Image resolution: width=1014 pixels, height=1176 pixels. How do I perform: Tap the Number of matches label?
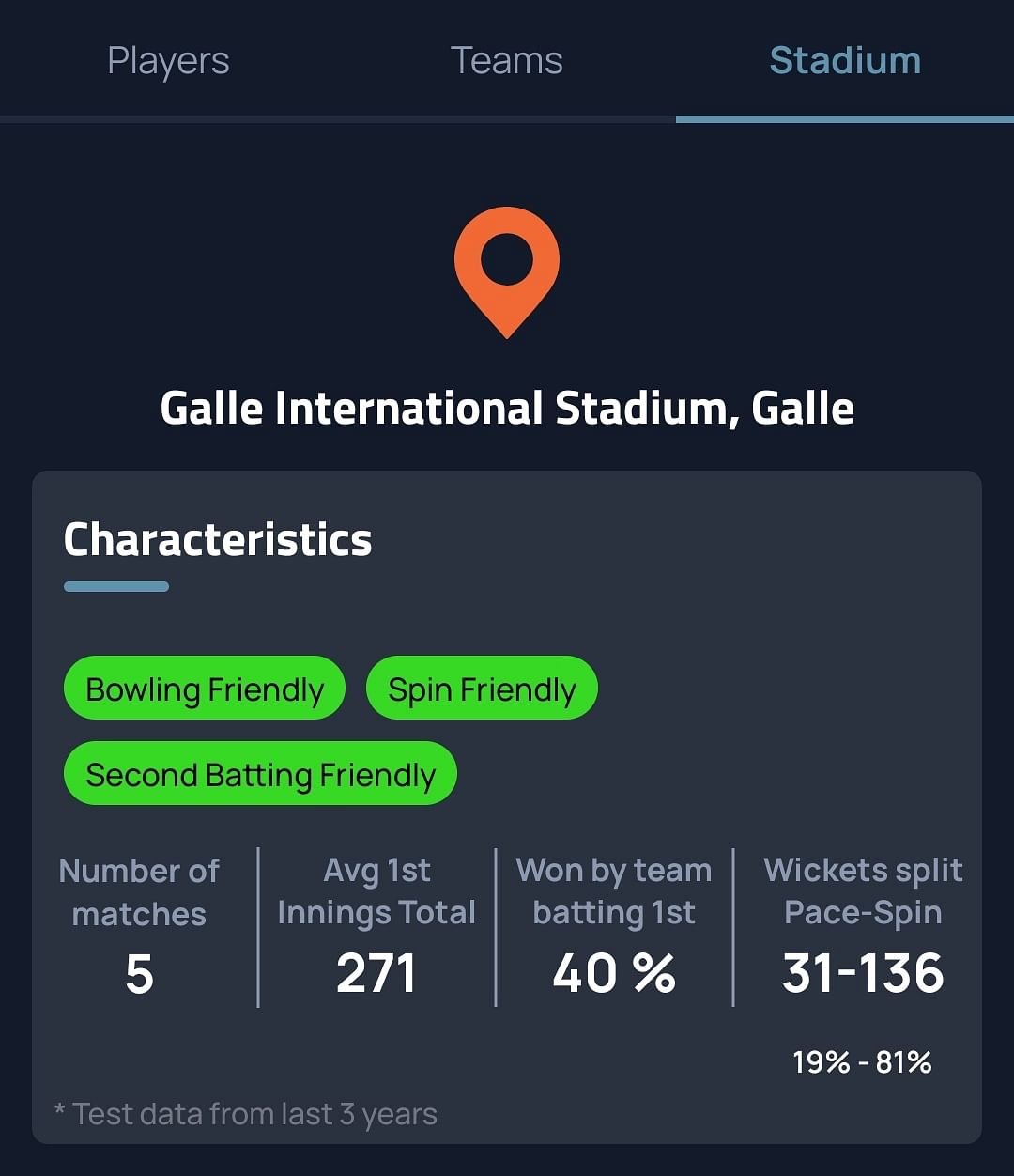[x=139, y=891]
